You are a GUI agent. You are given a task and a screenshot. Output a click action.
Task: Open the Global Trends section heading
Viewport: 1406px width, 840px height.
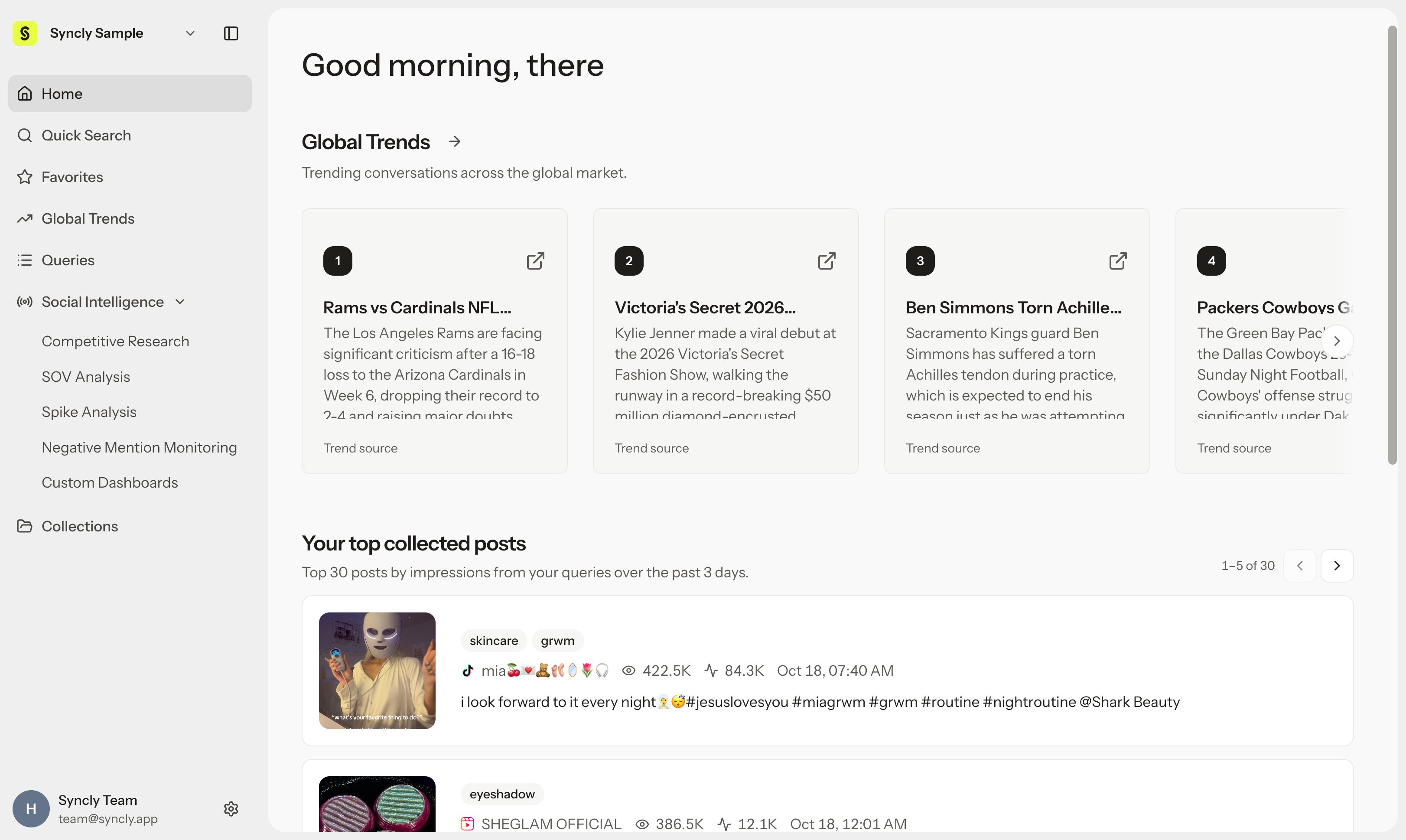pos(366,141)
